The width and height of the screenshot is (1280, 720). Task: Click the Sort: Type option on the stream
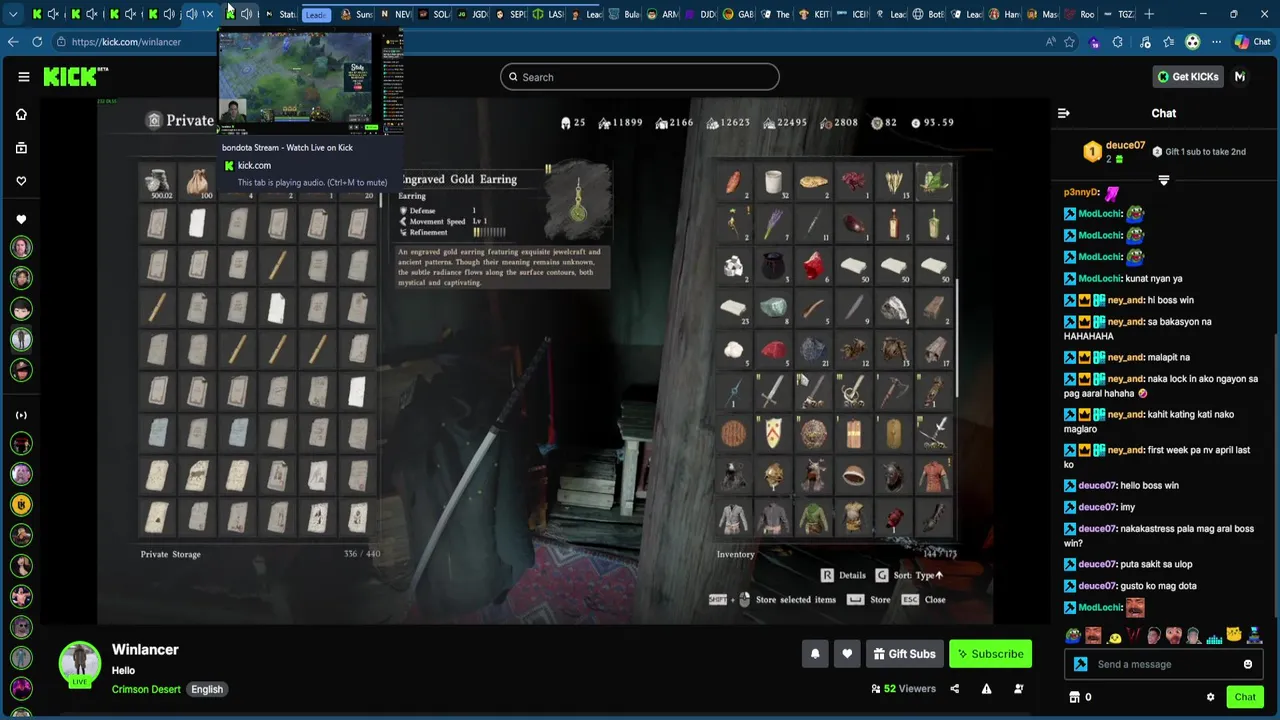pos(909,575)
